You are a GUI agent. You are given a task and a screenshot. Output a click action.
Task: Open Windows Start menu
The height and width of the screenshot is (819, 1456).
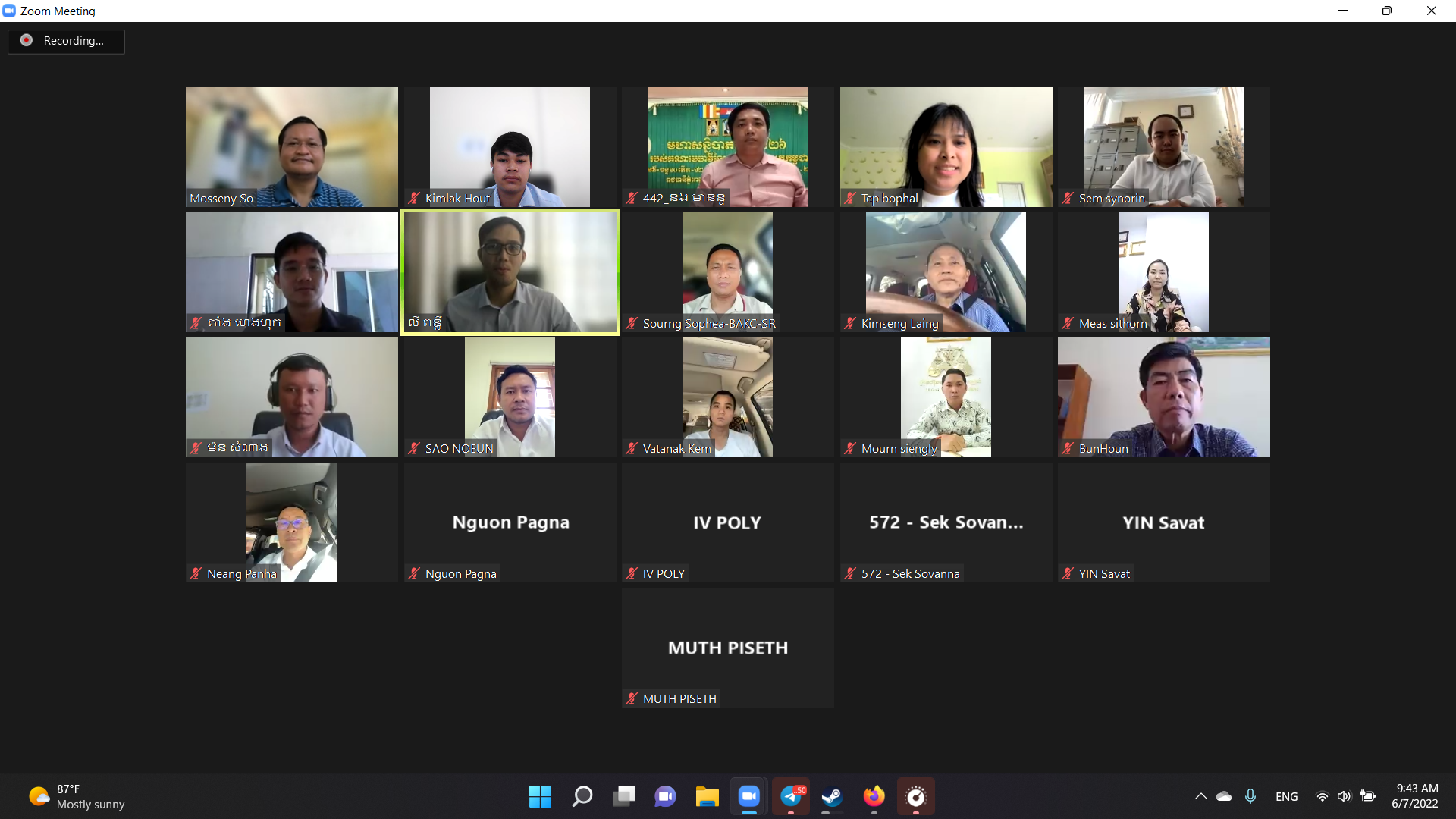pyautogui.click(x=540, y=796)
